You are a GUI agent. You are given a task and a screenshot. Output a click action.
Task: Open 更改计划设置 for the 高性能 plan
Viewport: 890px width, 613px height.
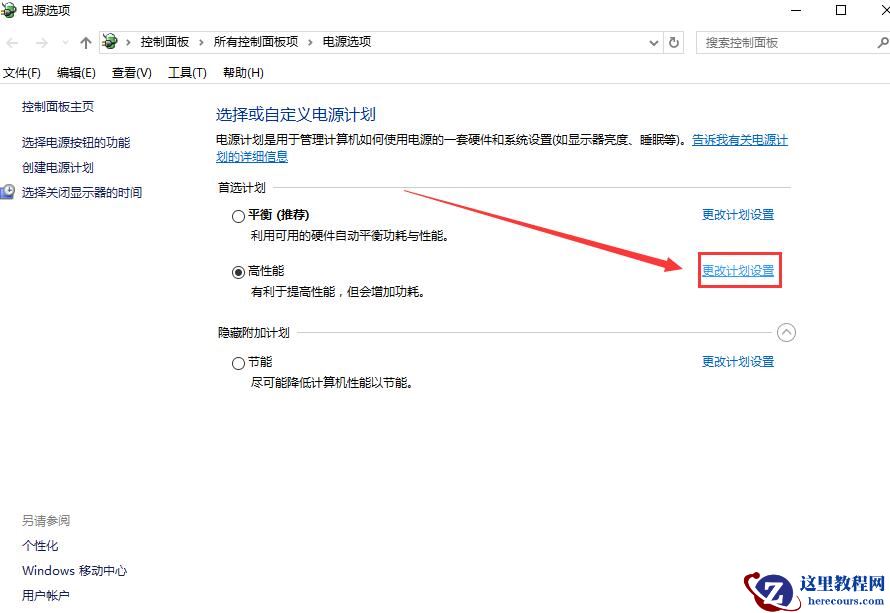(x=739, y=271)
